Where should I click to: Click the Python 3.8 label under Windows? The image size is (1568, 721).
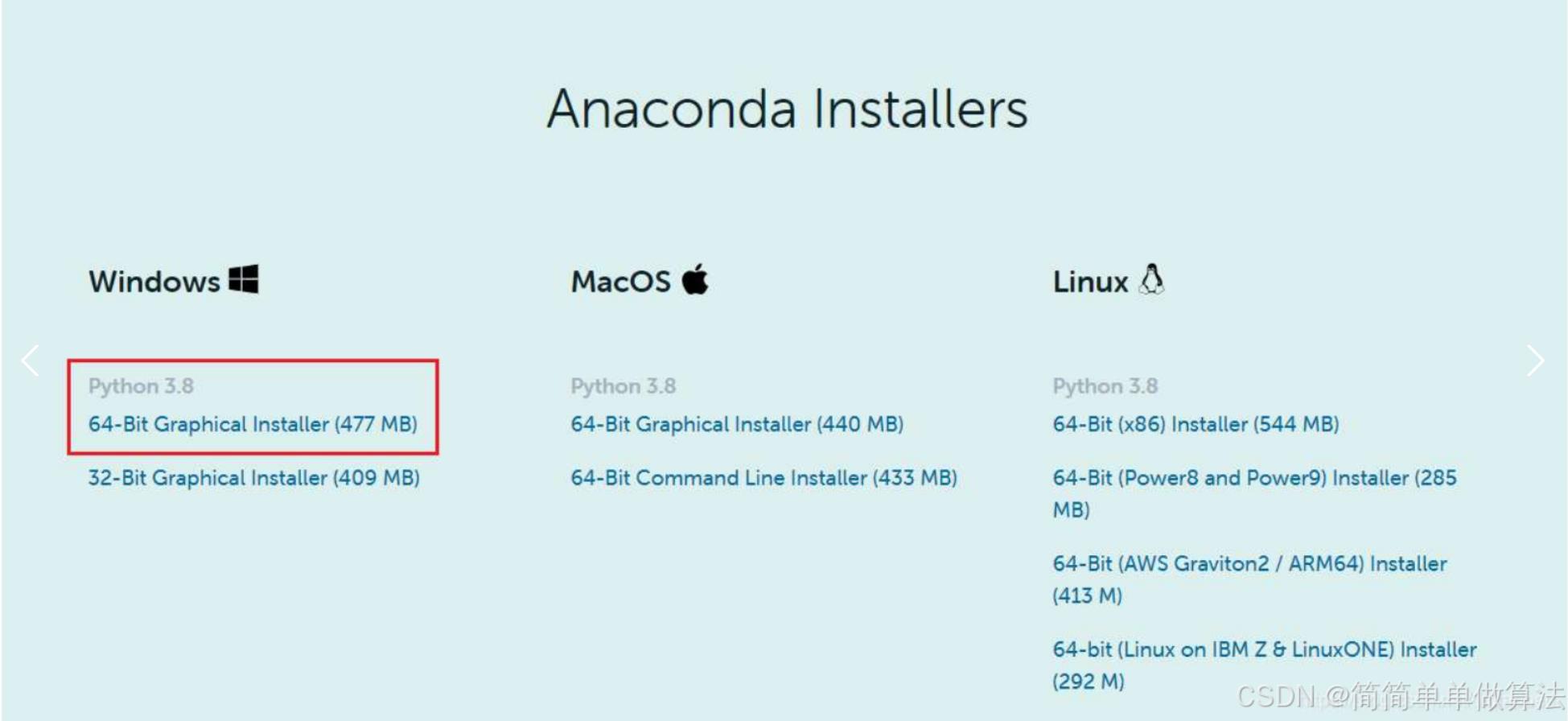coord(141,386)
